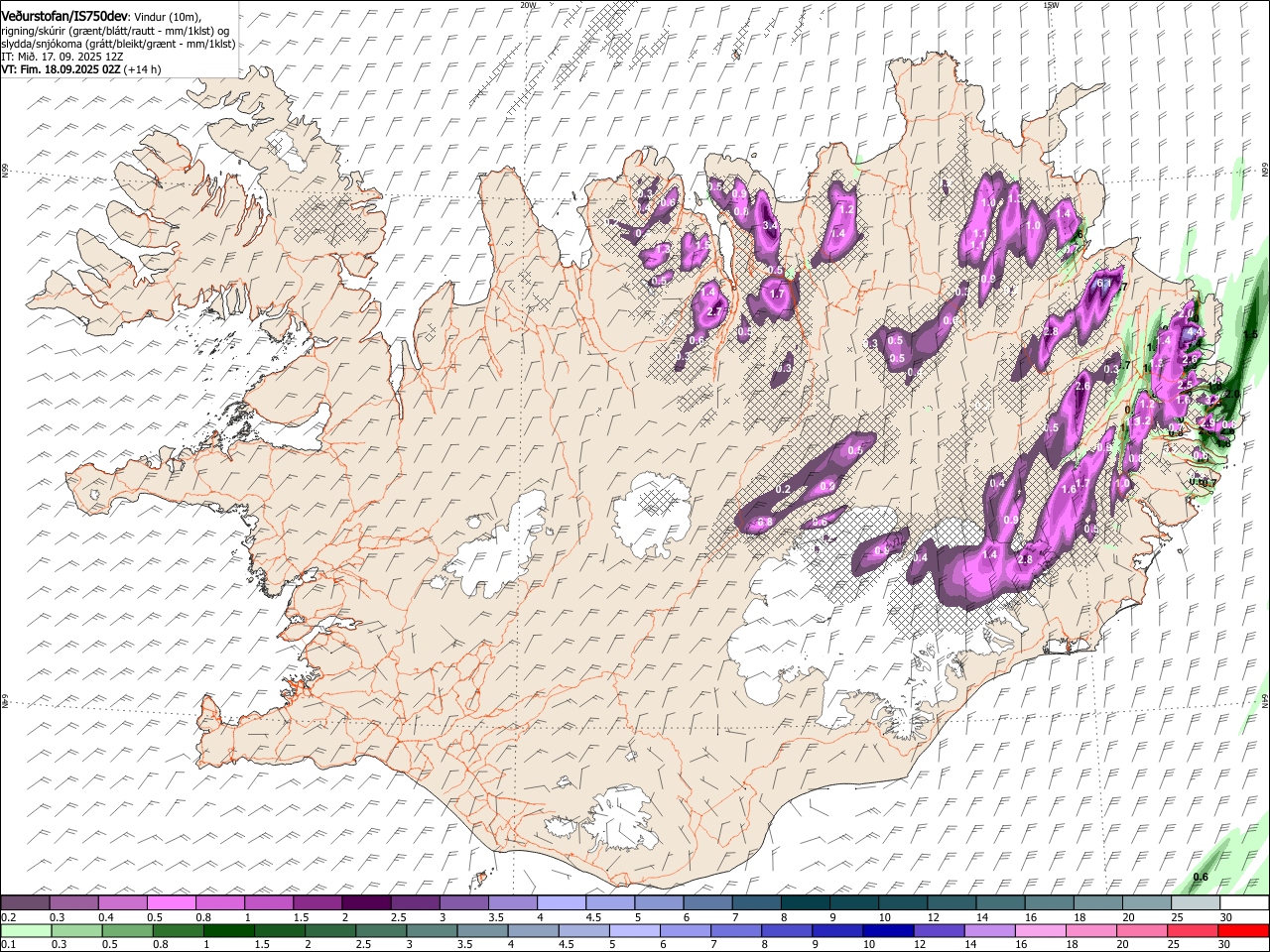Select the bright pink top-row swatch at 0.5

[x=172, y=903]
